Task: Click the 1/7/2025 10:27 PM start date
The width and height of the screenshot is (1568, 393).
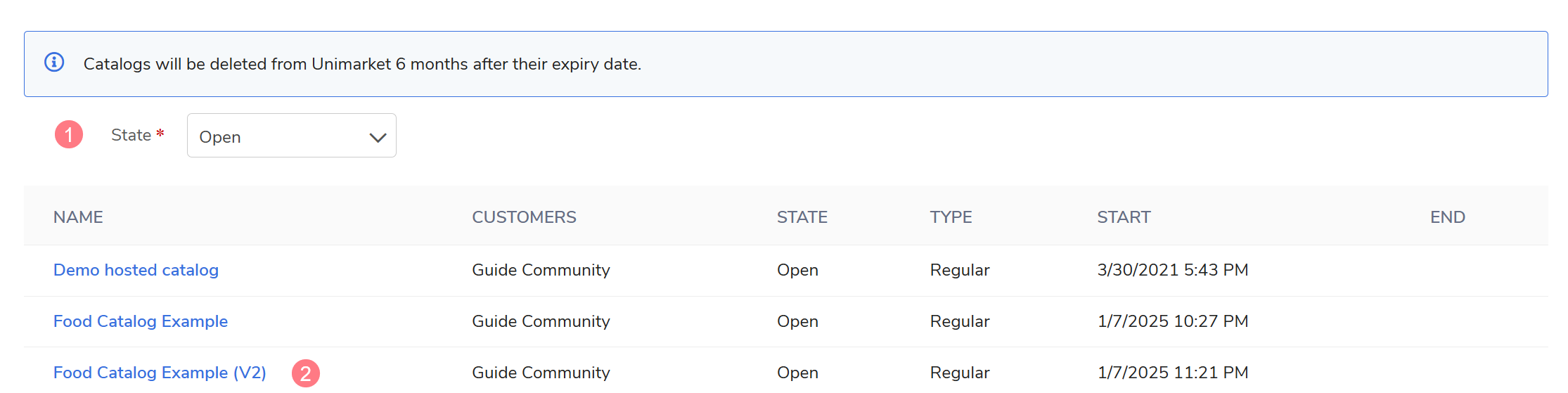Action: click(1172, 321)
